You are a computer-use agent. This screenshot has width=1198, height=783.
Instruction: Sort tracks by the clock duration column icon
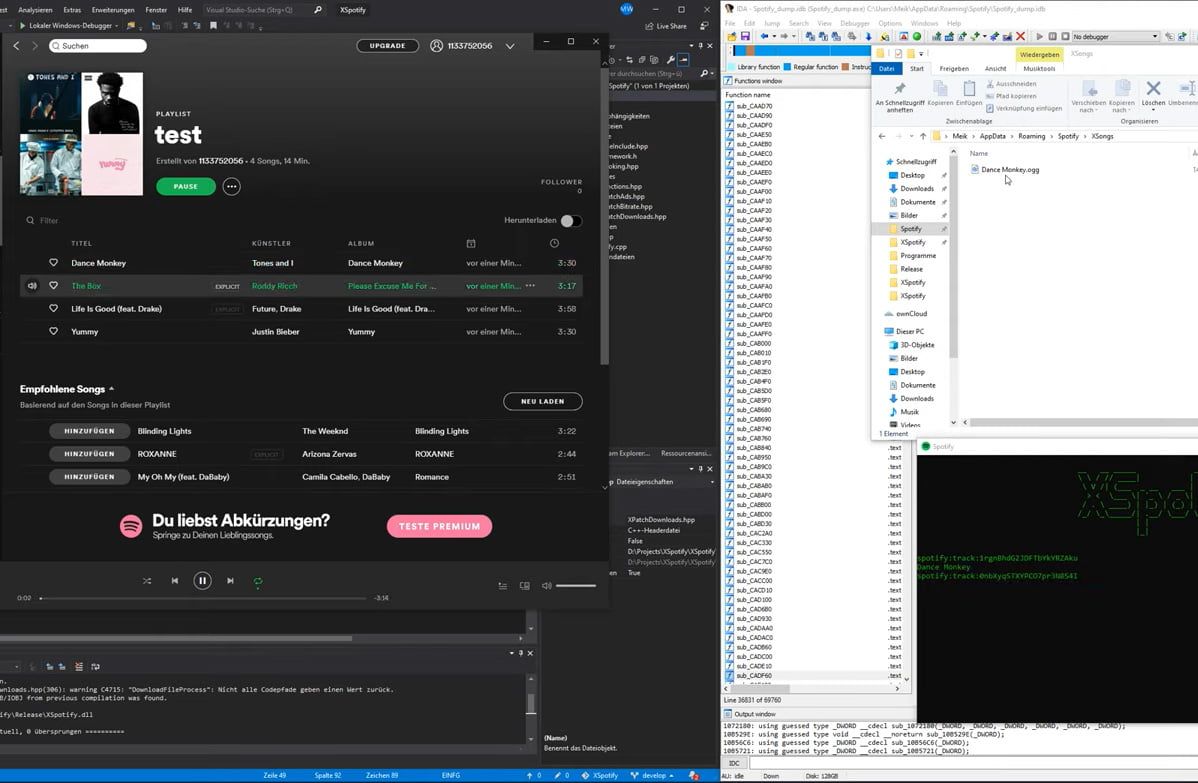click(x=555, y=244)
